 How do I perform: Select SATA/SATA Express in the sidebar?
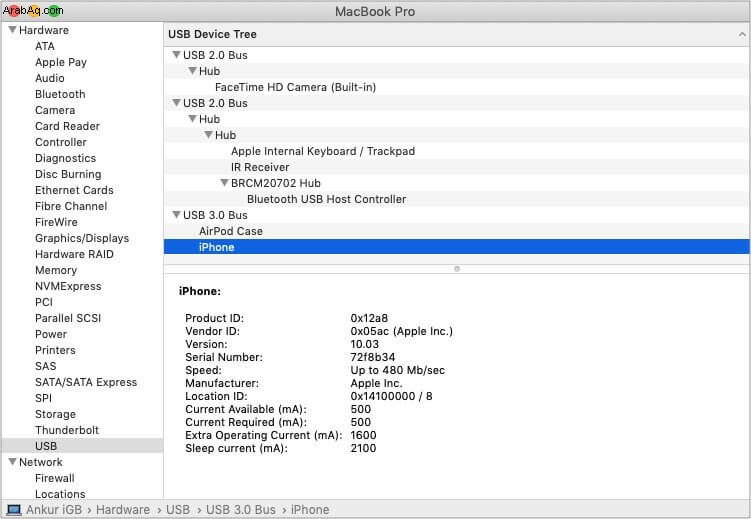86,382
